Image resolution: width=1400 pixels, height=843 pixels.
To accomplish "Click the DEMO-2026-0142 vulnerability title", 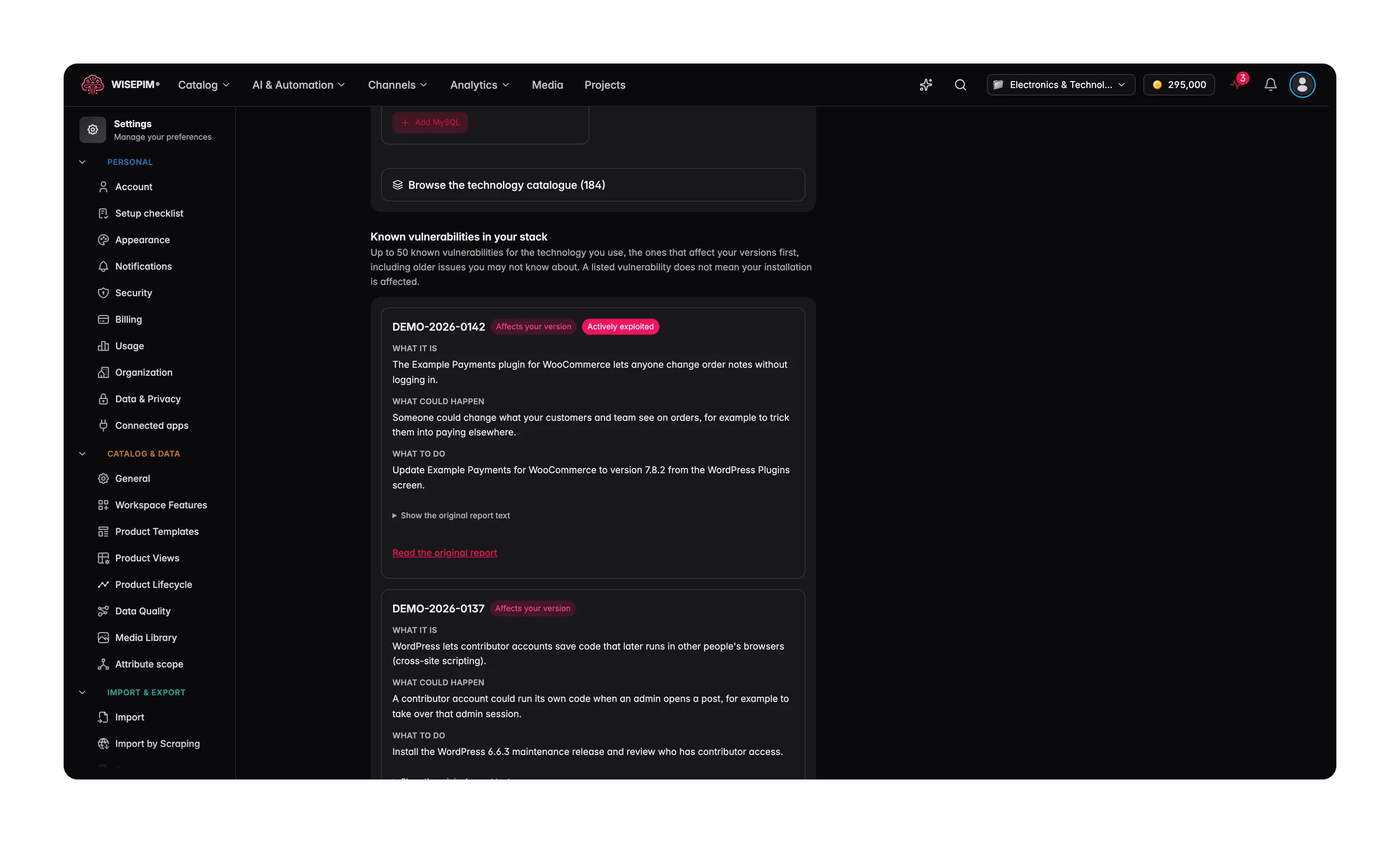I will (439, 327).
